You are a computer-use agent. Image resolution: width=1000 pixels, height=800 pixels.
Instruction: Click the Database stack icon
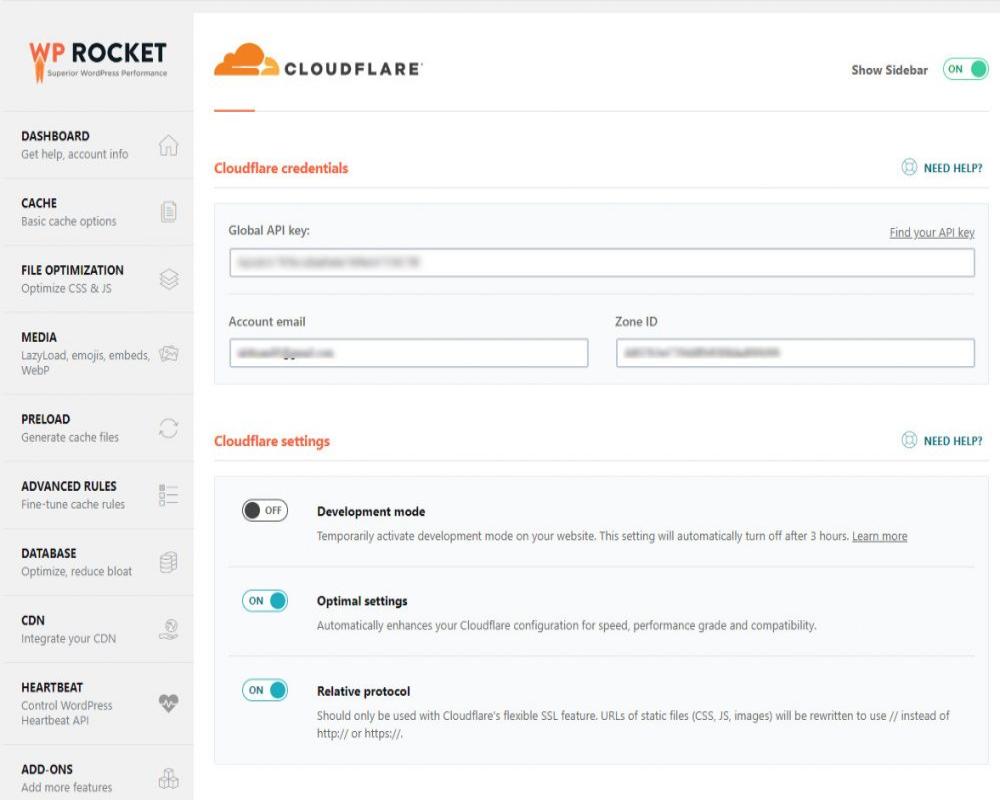point(169,562)
